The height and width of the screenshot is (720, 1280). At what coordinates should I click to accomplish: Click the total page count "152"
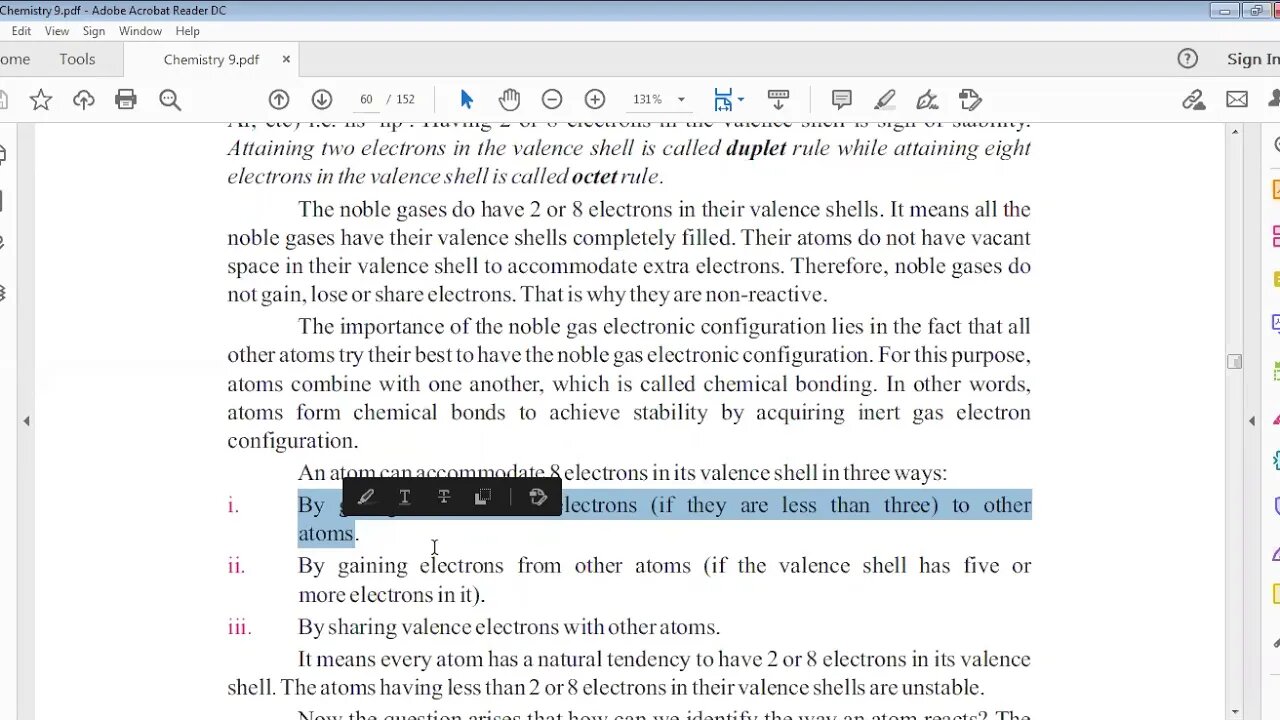coord(405,99)
